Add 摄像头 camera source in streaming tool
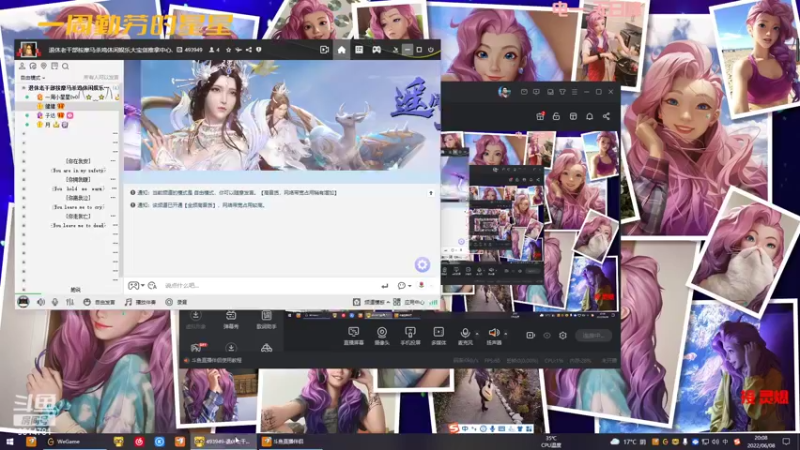 pyautogui.click(x=382, y=336)
